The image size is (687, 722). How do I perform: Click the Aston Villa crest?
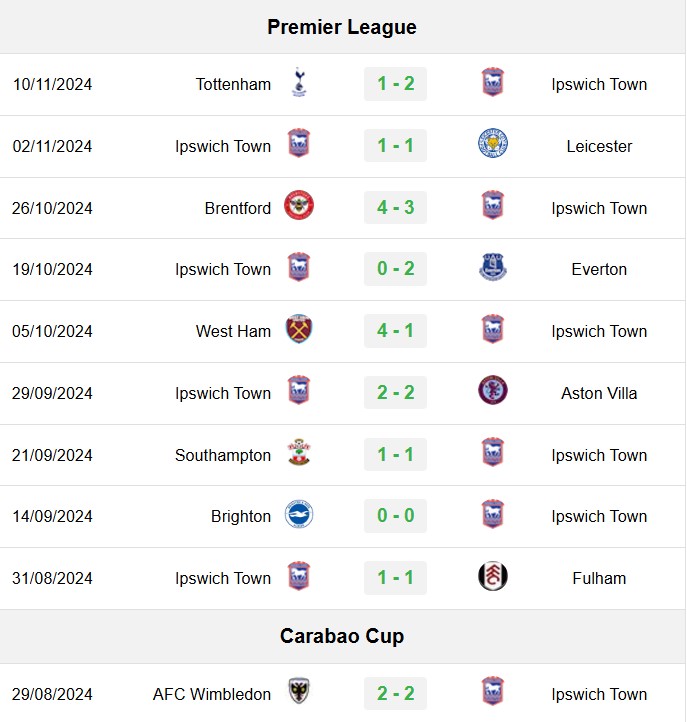[x=493, y=390]
